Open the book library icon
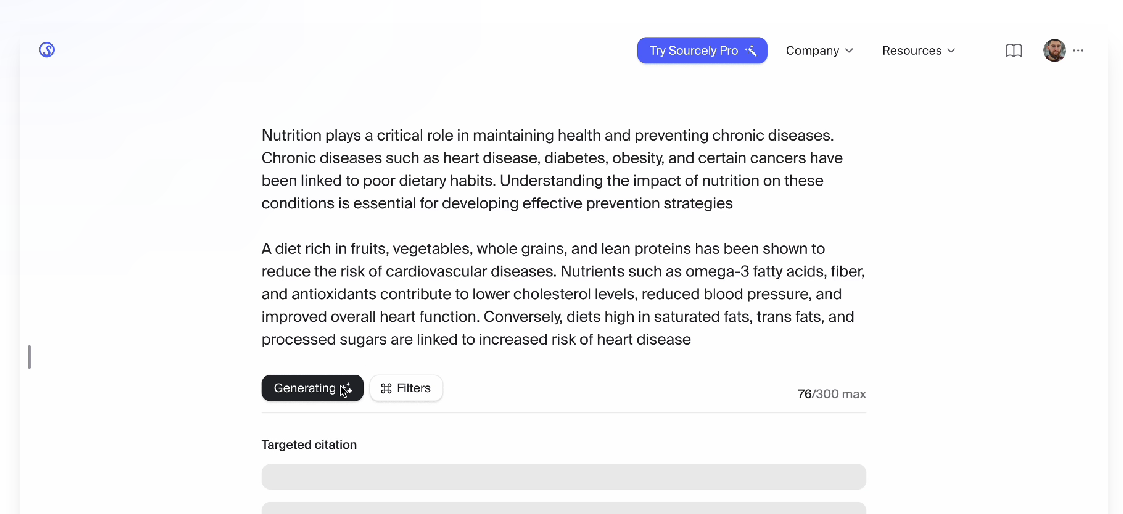Screen dimensions: 1123x514 tap(1013, 51)
